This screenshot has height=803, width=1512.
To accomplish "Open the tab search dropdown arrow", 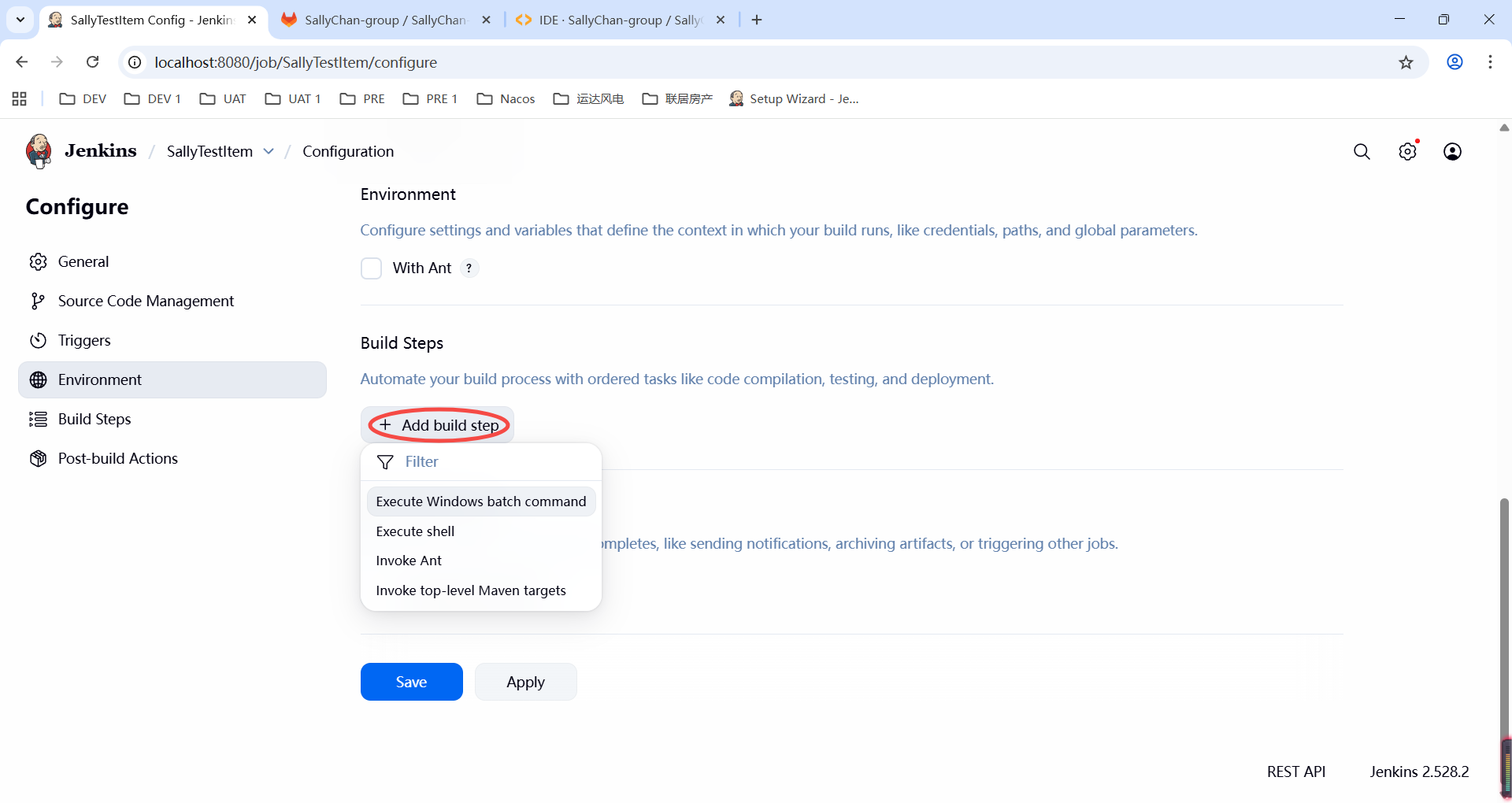I will [x=20, y=20].
